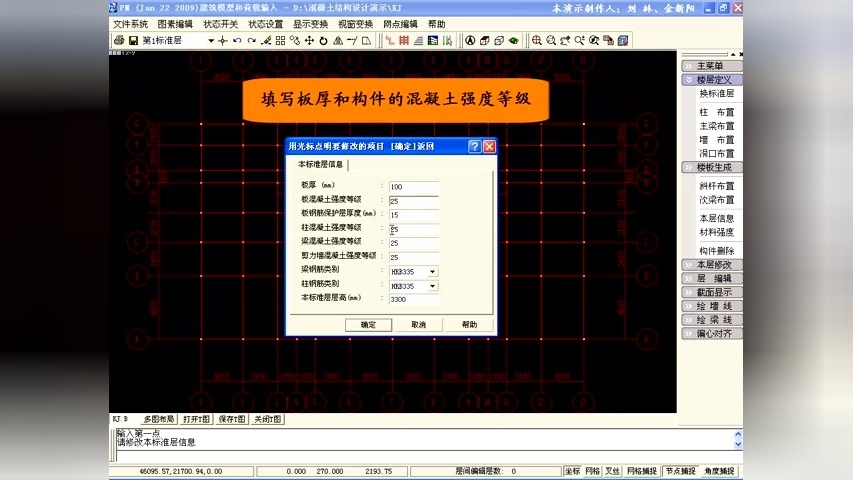Click the help question mark in dialog title
The width and height of the screenshot is (853, 480).
(x=474, y=146)
